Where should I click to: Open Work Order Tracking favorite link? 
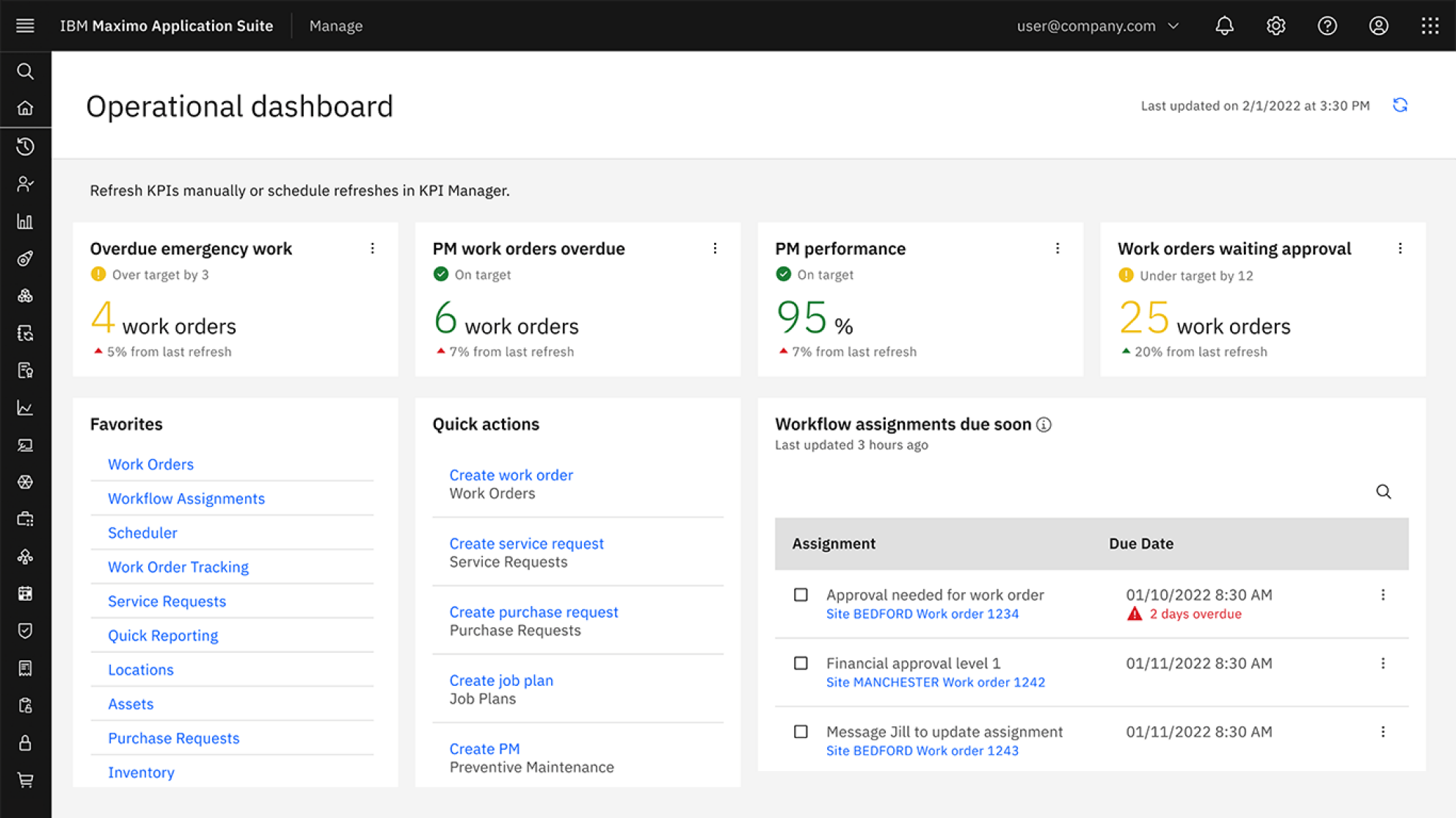(178, 567)
